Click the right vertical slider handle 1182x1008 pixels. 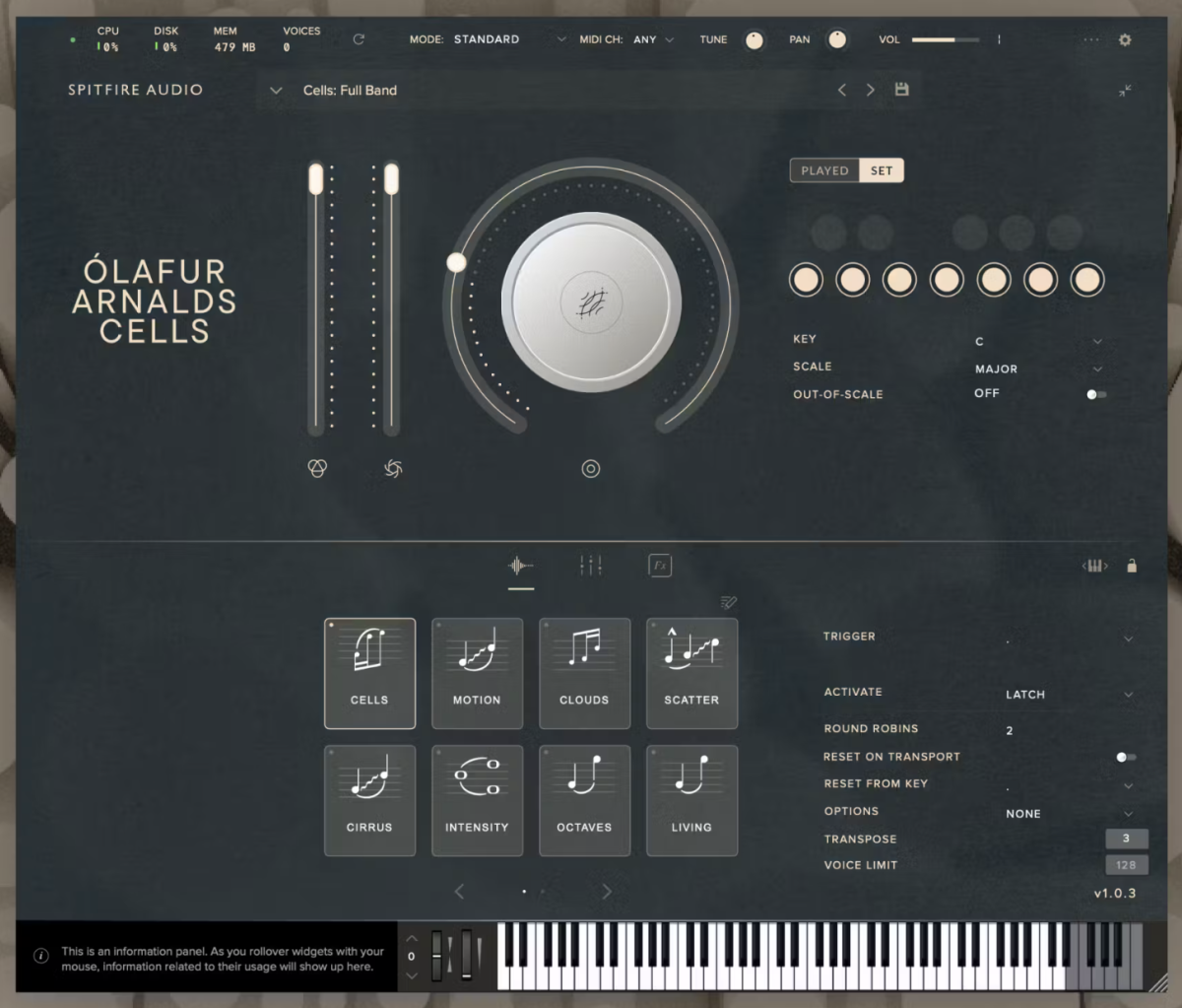click(391, 178)
